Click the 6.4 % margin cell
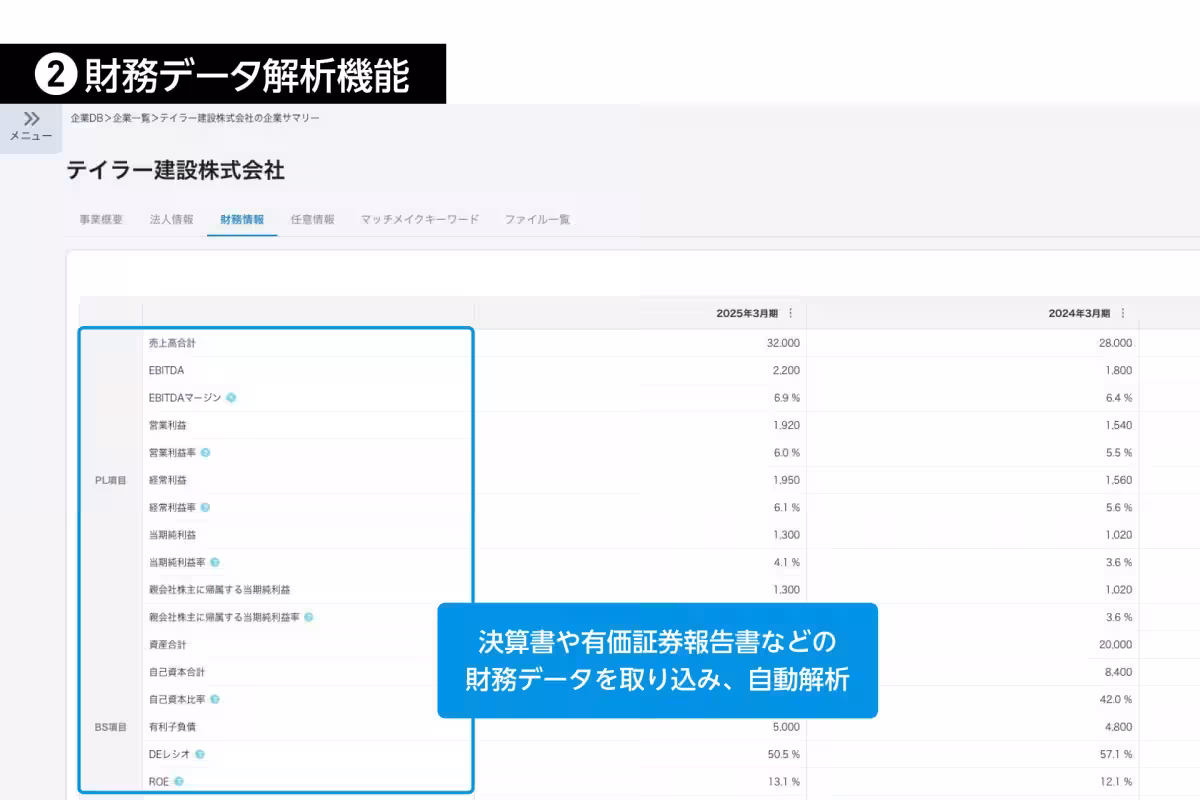Viewport: 1200px width, 800px height. pos(1118,398)
